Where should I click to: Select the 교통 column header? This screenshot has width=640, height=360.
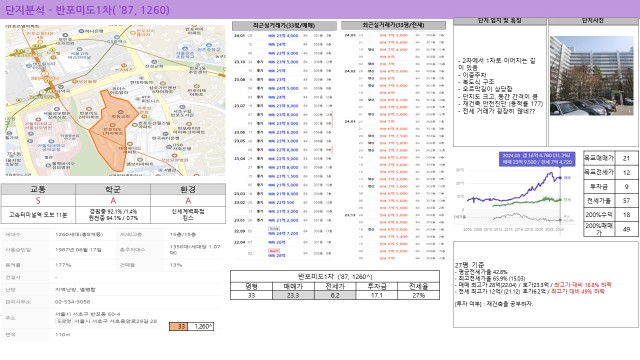pos(38,189)
